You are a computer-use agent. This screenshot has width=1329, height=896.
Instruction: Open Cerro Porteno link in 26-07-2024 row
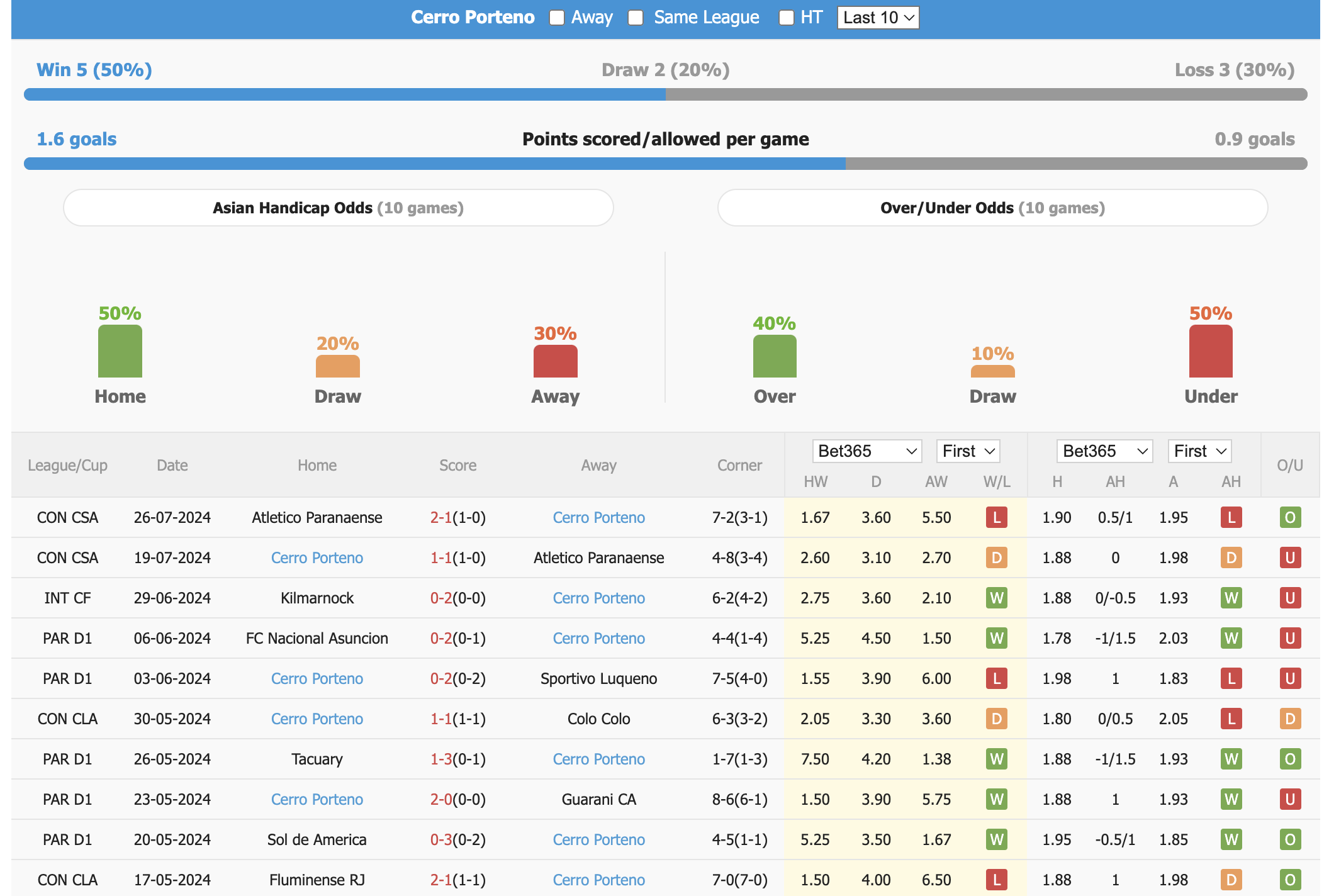click(x=598, y=517)
